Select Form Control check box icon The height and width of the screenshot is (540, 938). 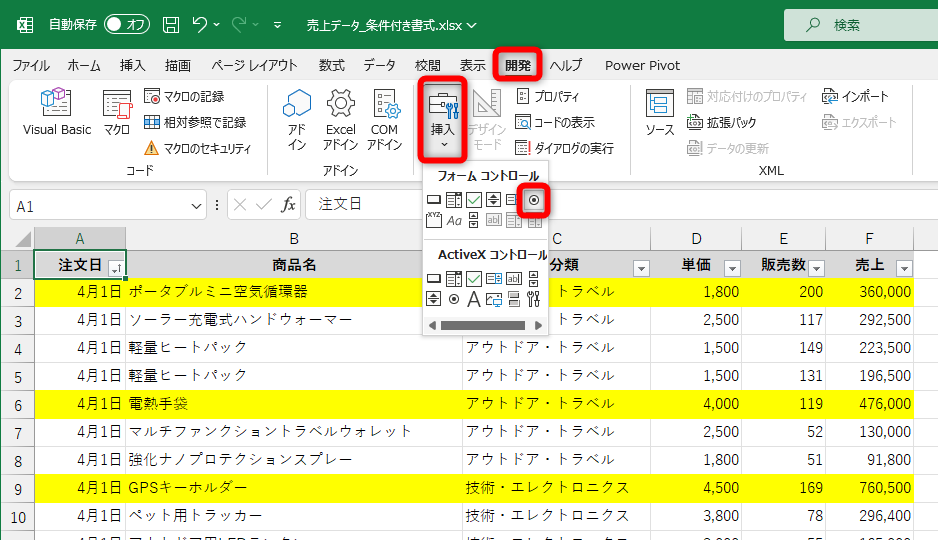[474, 200]
